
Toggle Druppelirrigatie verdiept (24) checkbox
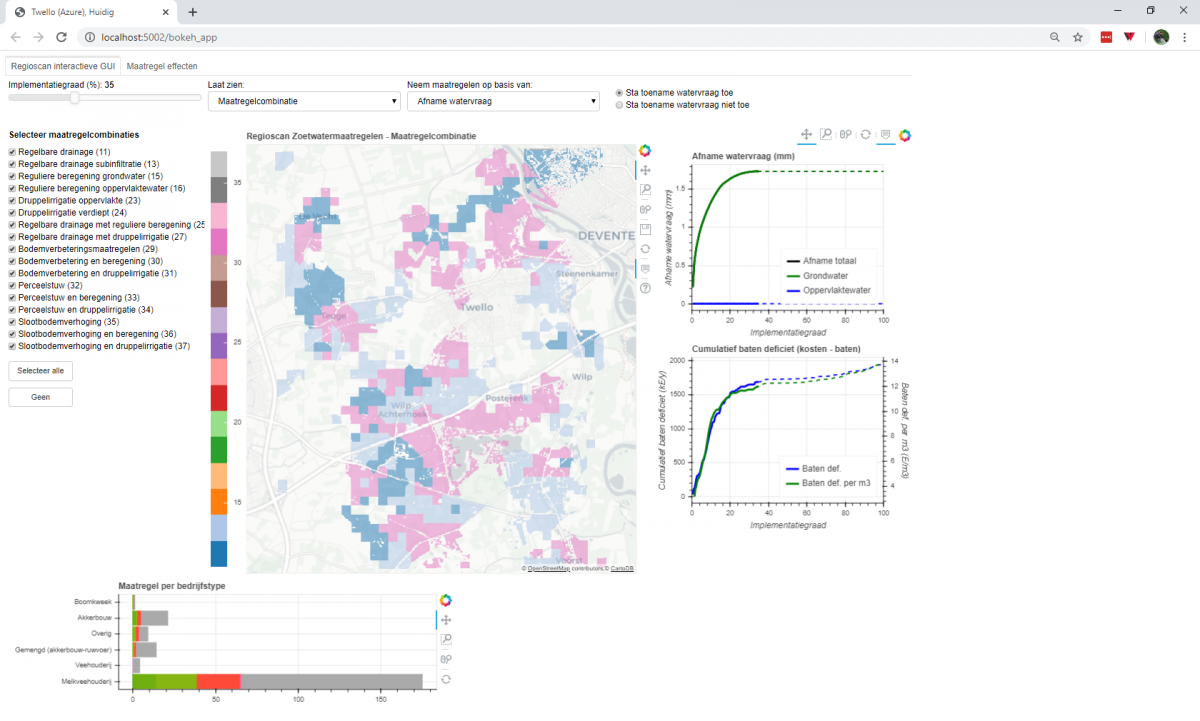12,212
